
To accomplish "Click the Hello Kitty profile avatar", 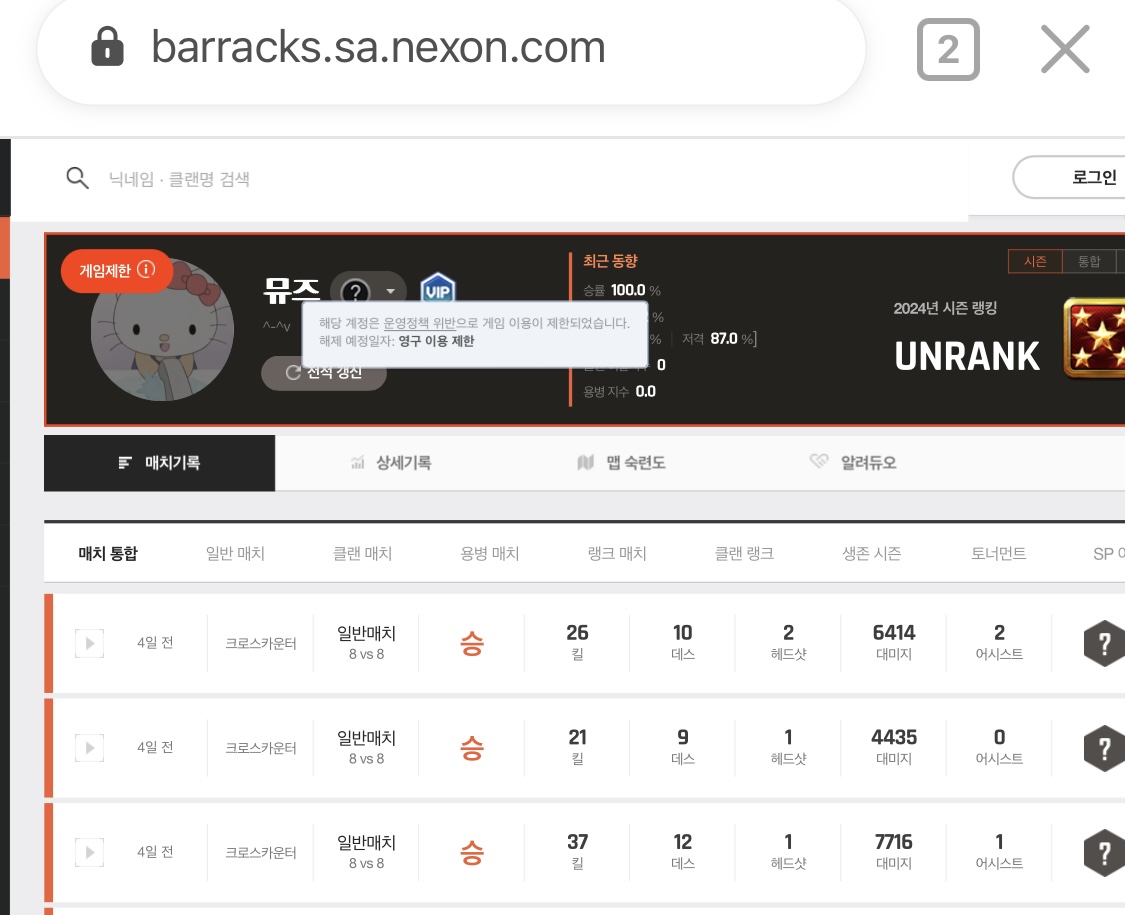I will pos(162,331).
